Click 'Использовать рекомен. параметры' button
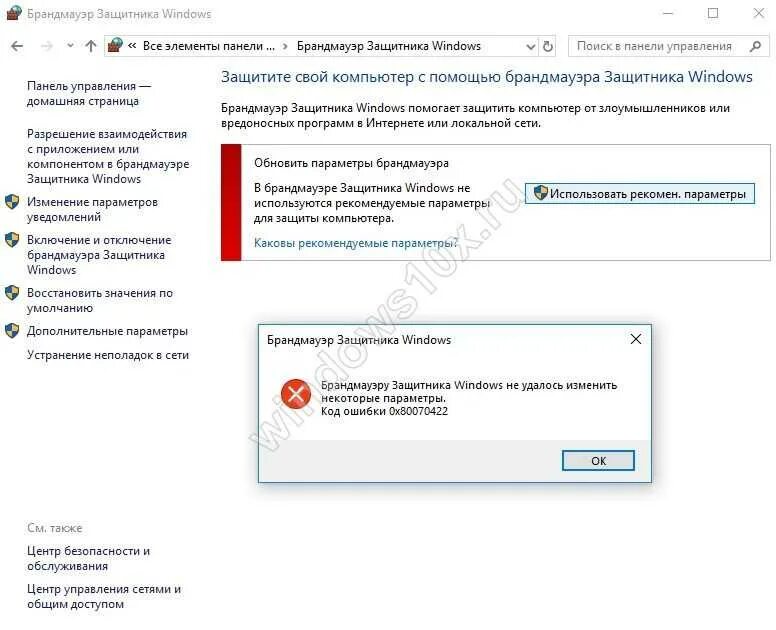The height and width of the screenshot is (630, 776). click(640, 194)
